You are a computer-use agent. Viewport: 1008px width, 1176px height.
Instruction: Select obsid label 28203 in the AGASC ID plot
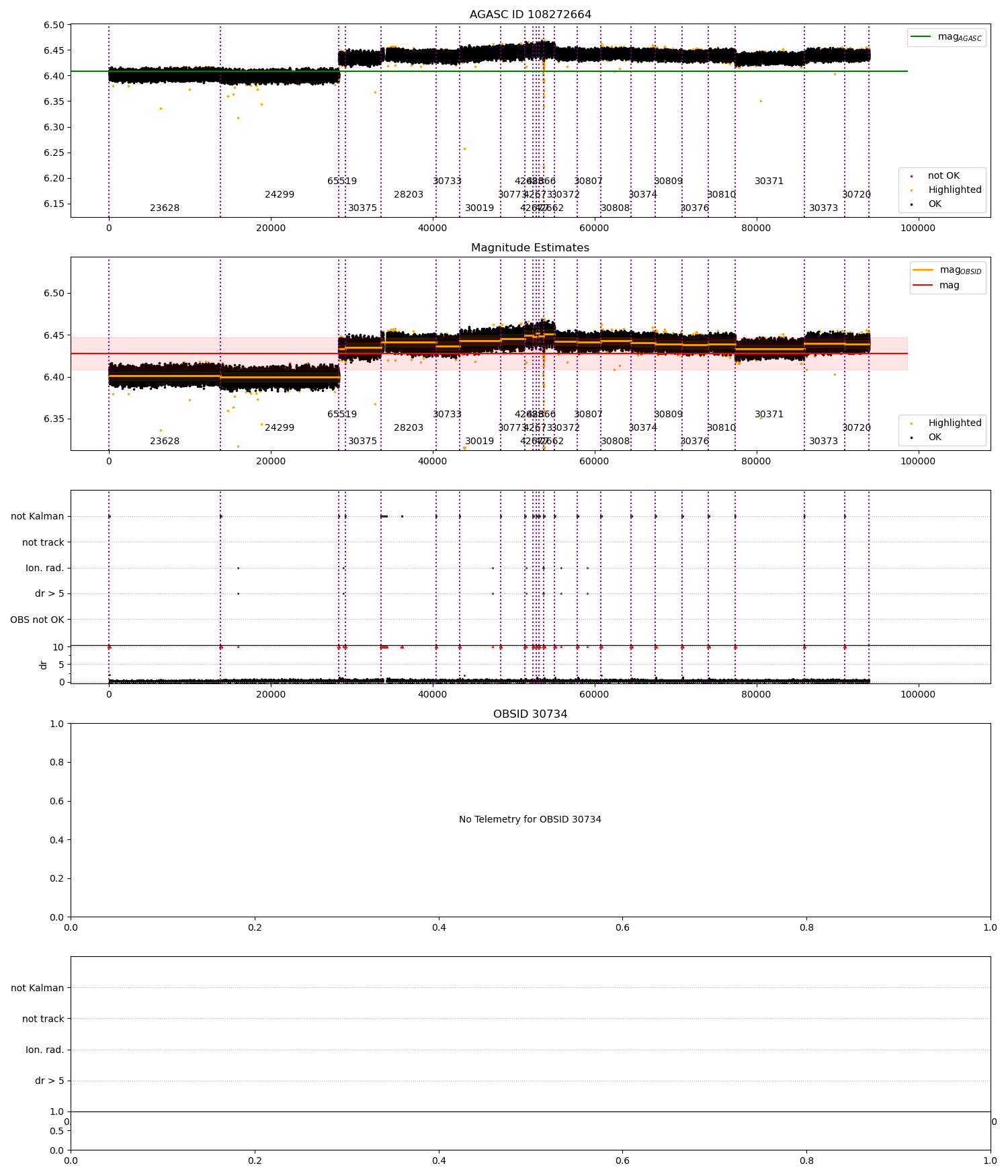coord(409,195)
